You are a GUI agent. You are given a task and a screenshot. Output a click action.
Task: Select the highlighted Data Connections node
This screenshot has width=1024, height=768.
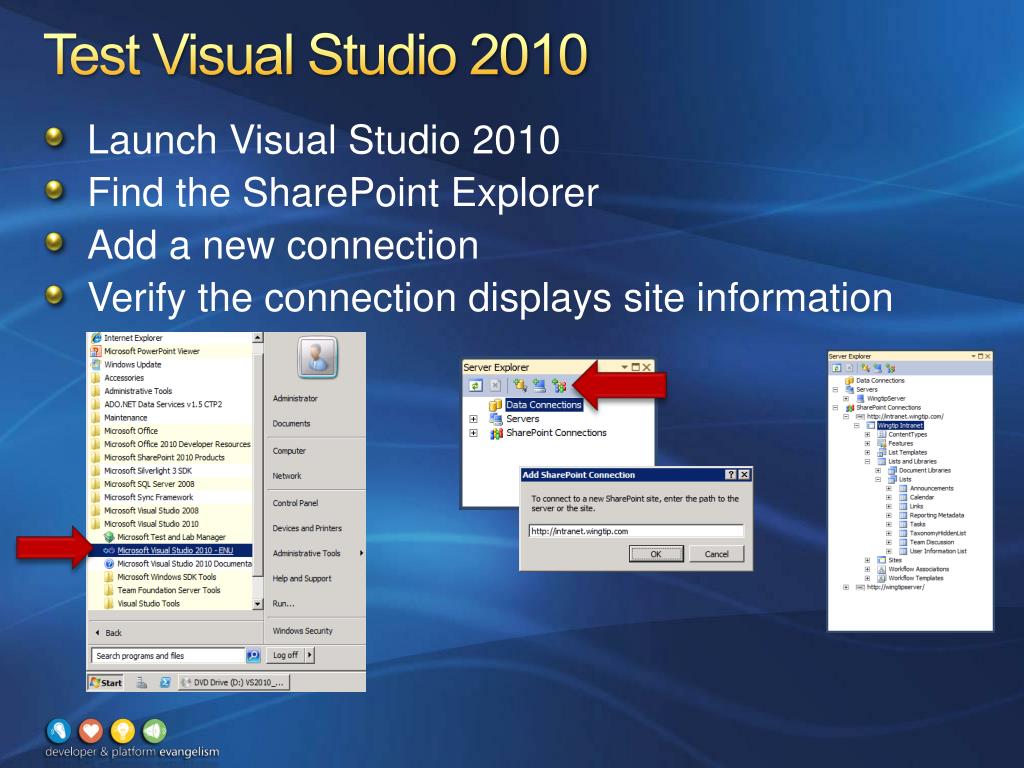point(543,405)
